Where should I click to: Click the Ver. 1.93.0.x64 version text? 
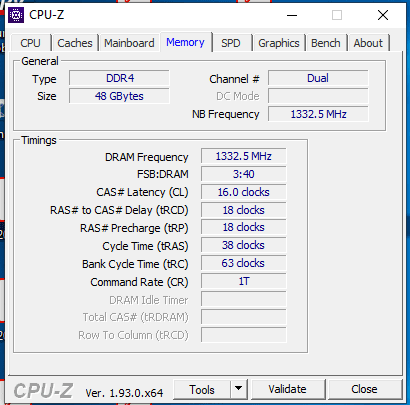pyautogui.click(x=124, y=393)
